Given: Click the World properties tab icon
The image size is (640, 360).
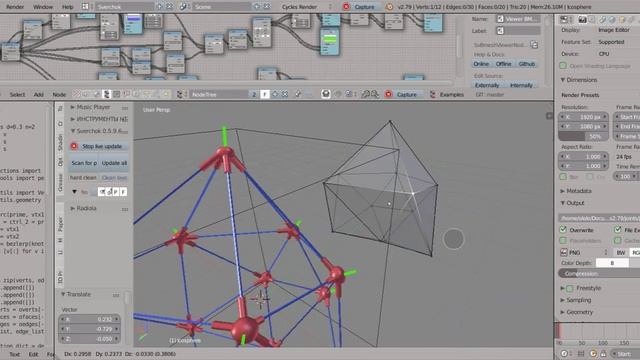Looking at the screenshot, I should pos(612,20).
